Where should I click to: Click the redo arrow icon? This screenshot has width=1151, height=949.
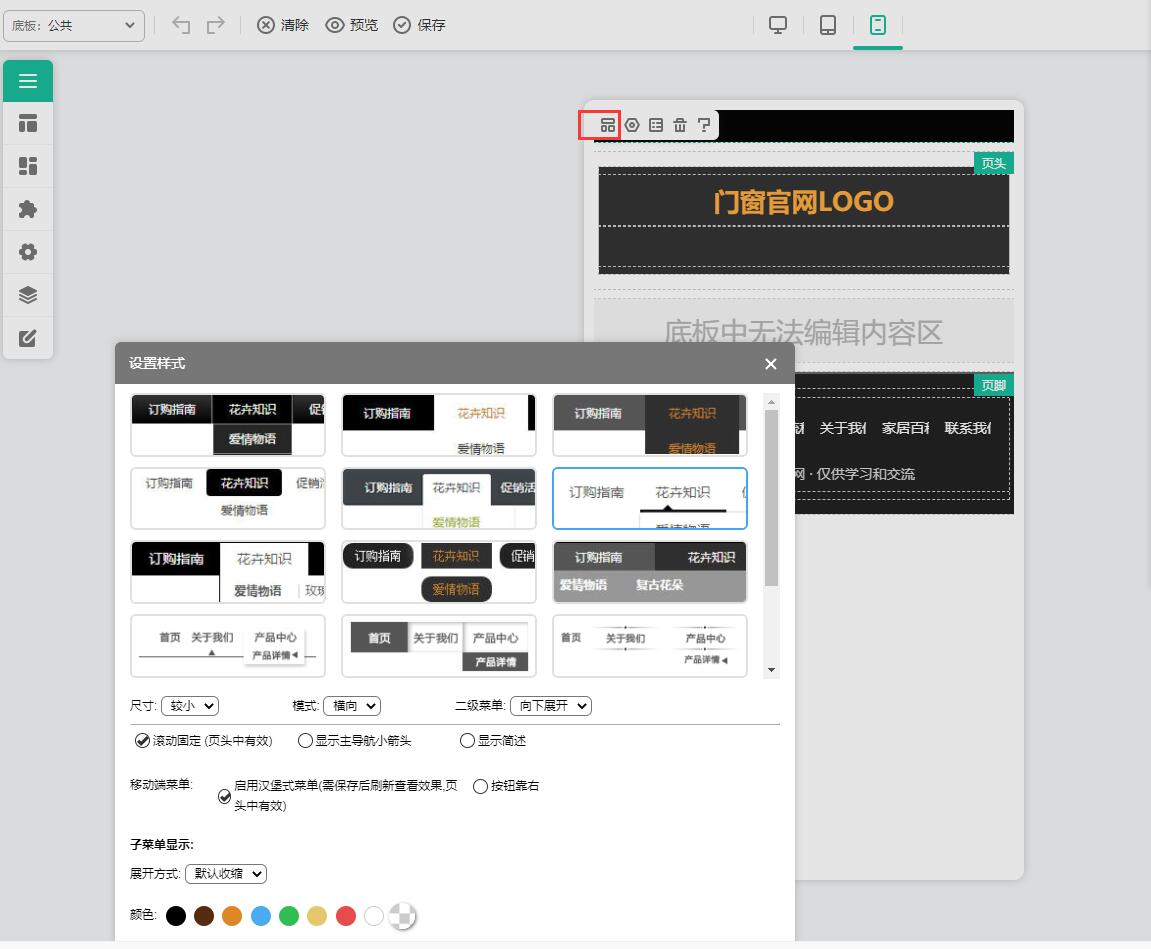215,25
